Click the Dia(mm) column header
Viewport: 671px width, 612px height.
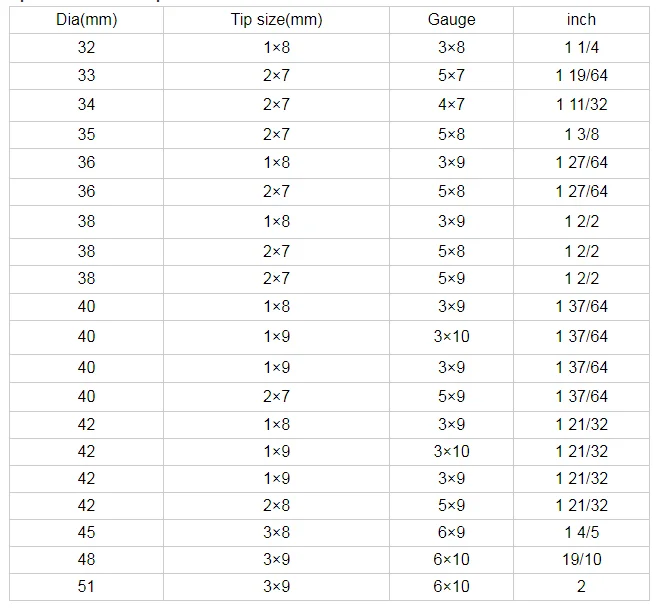click(x=86, y=20)
